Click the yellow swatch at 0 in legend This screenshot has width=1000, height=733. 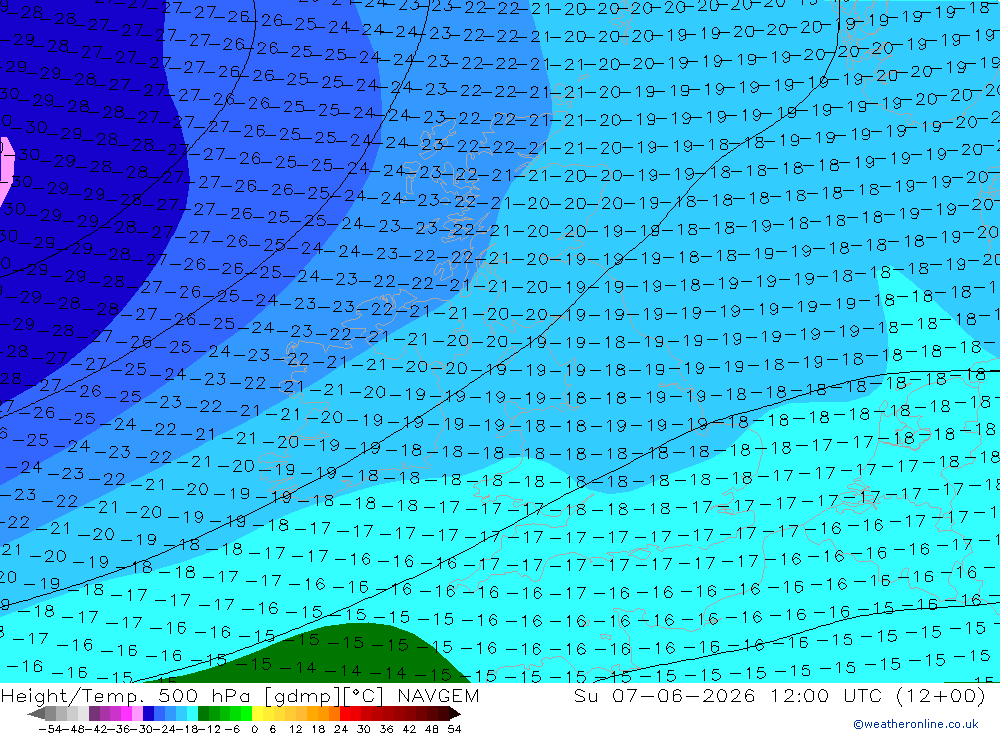coord(258,713)
